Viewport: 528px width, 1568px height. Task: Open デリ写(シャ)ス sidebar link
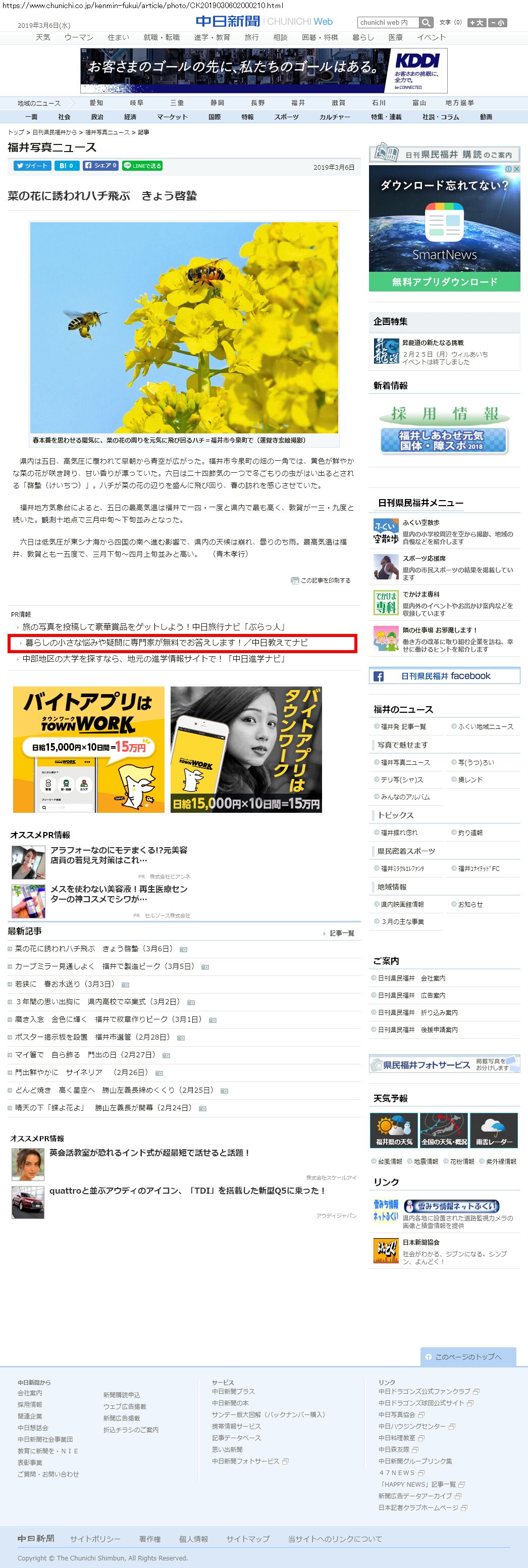(401, 780)
